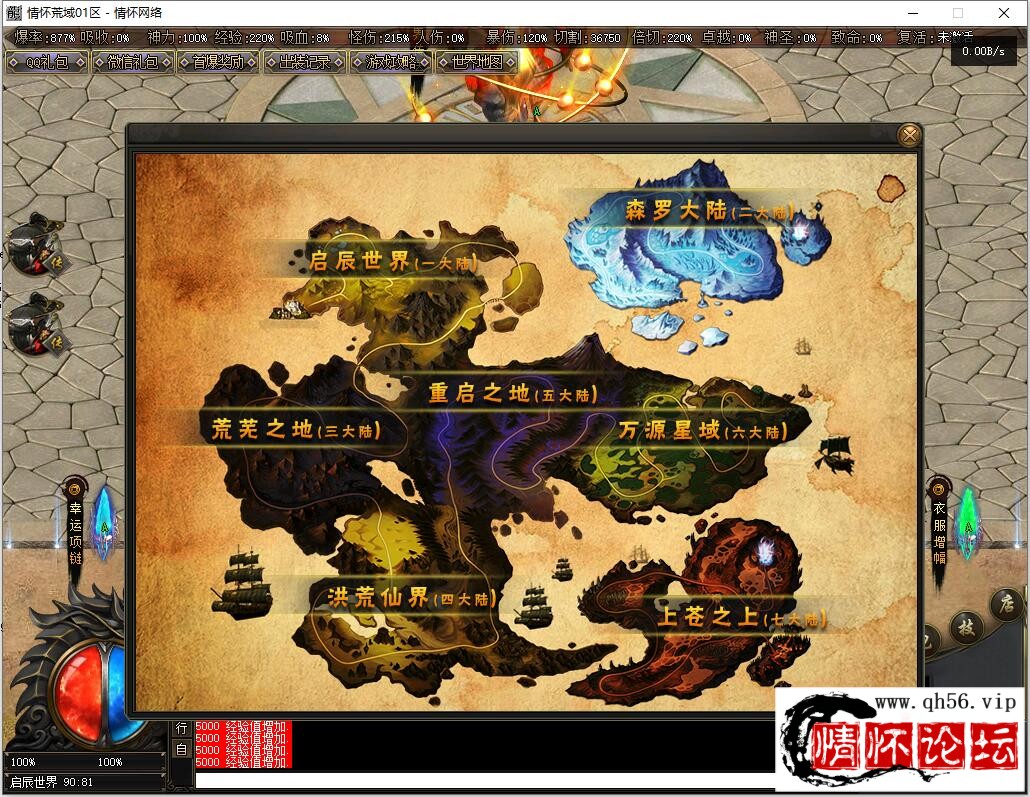Click the blue 幸运项链 crystal icon
The image size is (1030, 797).
tap(104, 522)
